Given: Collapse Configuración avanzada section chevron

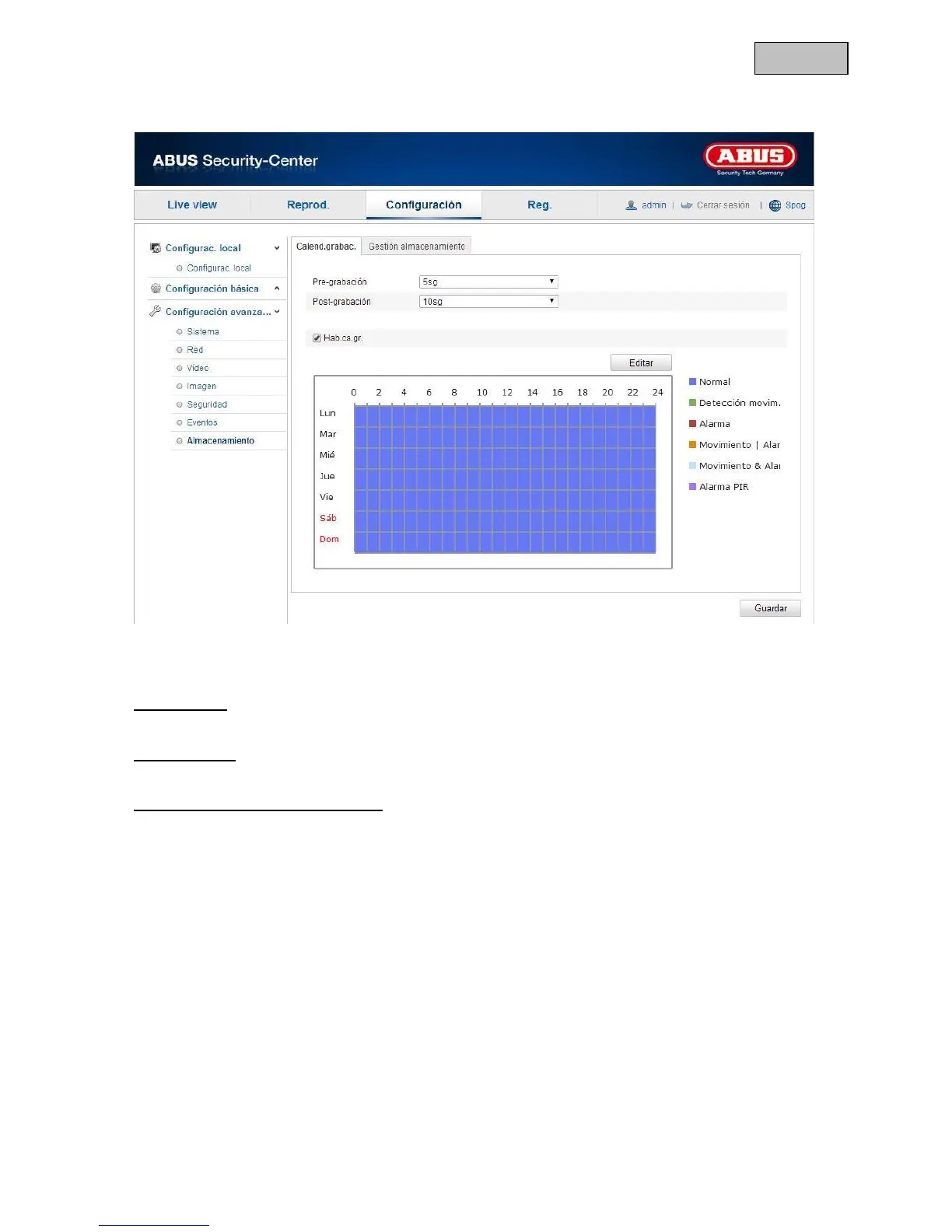Looking at the screenshot, I should [277, 312].
